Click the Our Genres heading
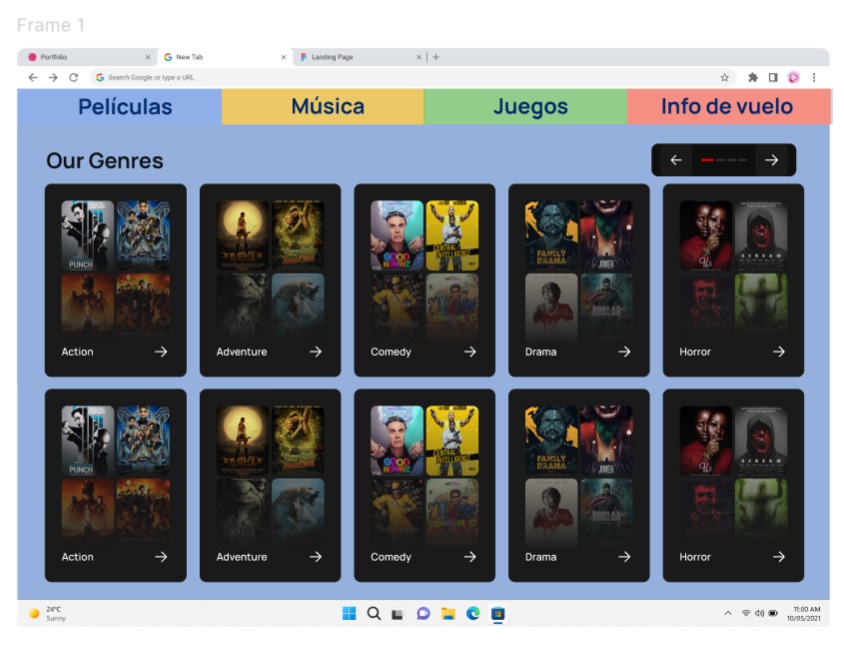The image size is (844, 651). [104, 160]
